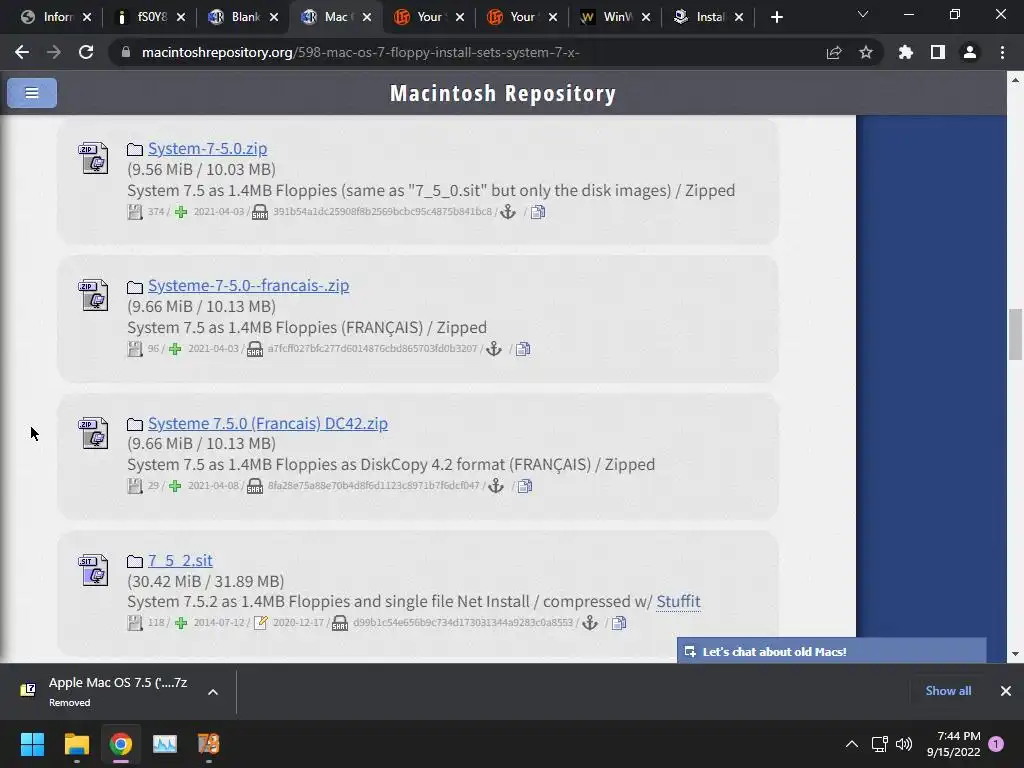The width and height of the screenshot is (1024, 768).
Task: Click the SIT file icon for 7_5_2.sit
Action: point(93,569)
